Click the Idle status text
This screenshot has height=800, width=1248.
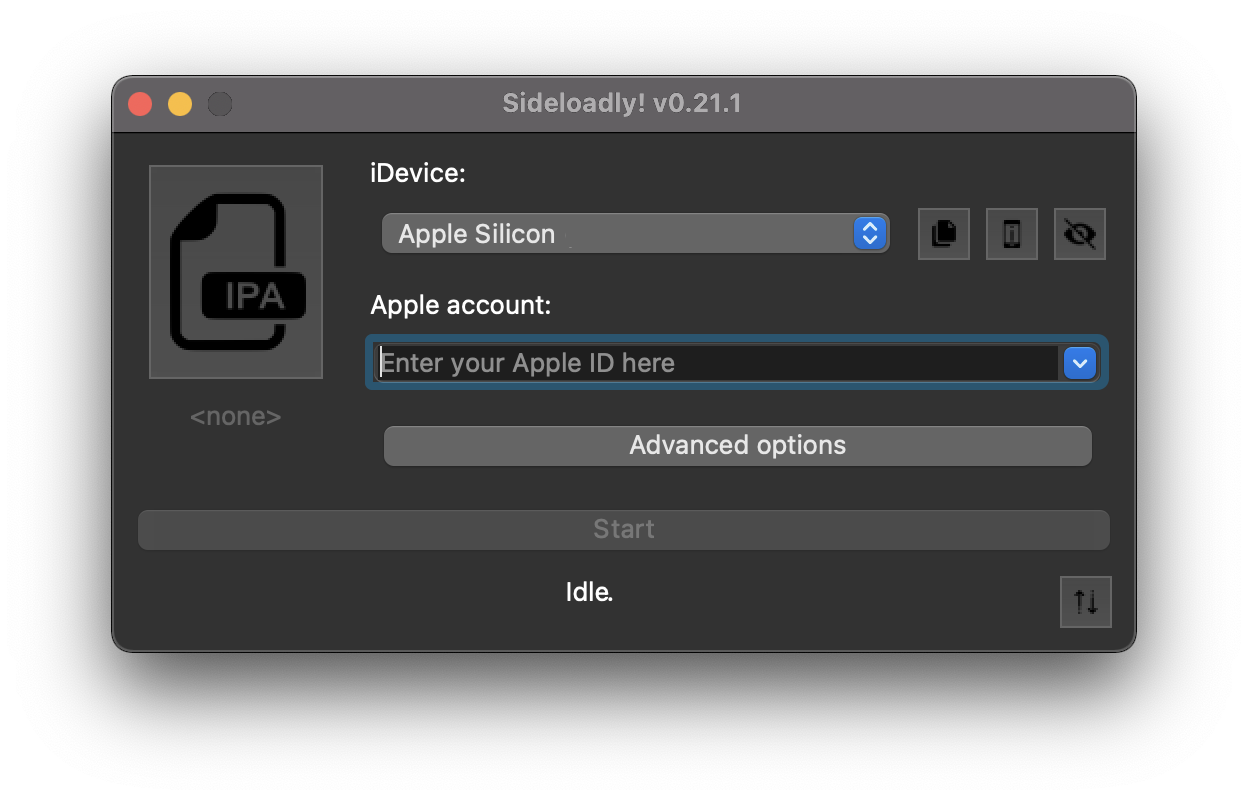pos(589,592)
